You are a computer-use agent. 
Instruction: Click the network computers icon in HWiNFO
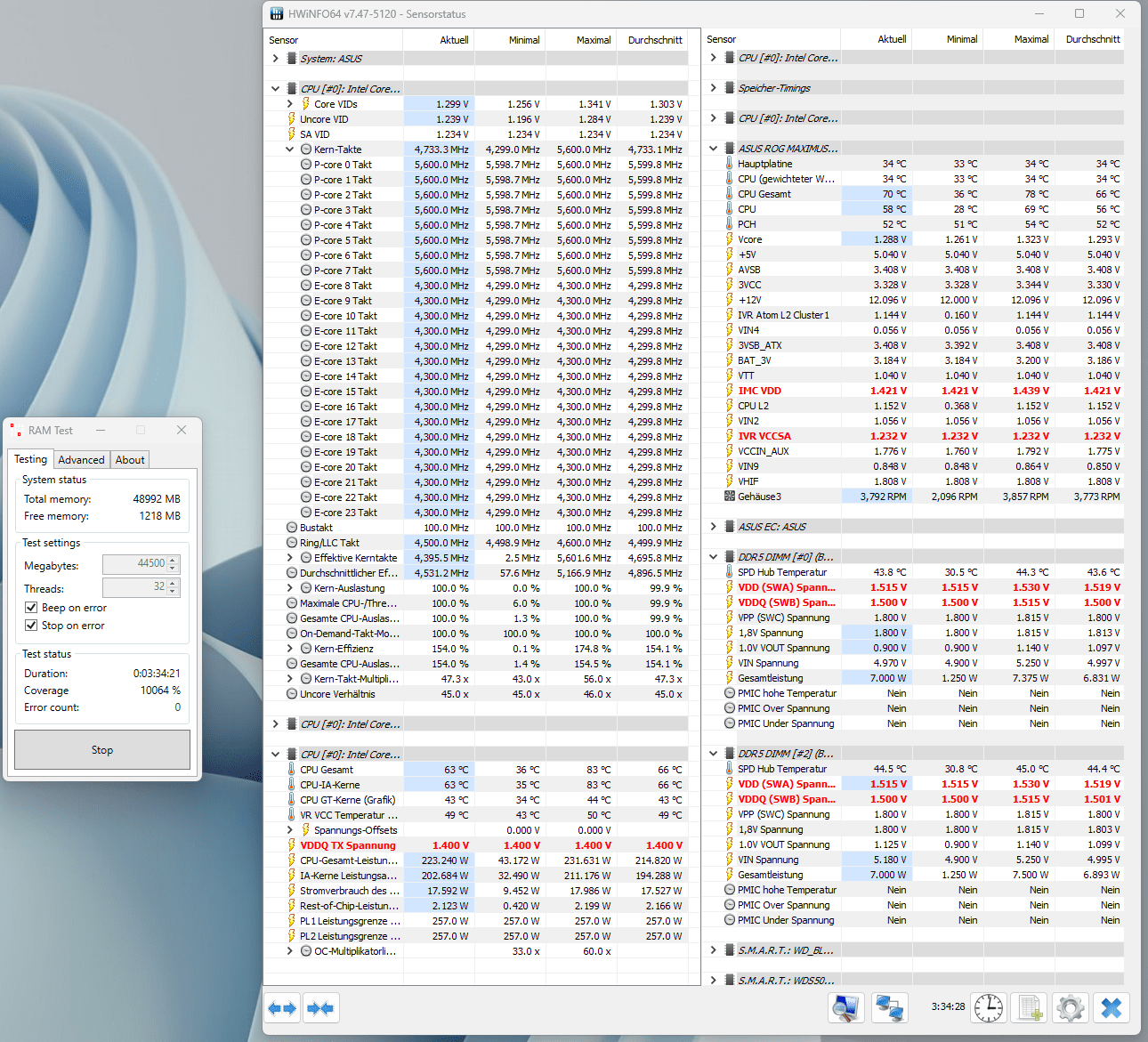[x=890, y=1008]
